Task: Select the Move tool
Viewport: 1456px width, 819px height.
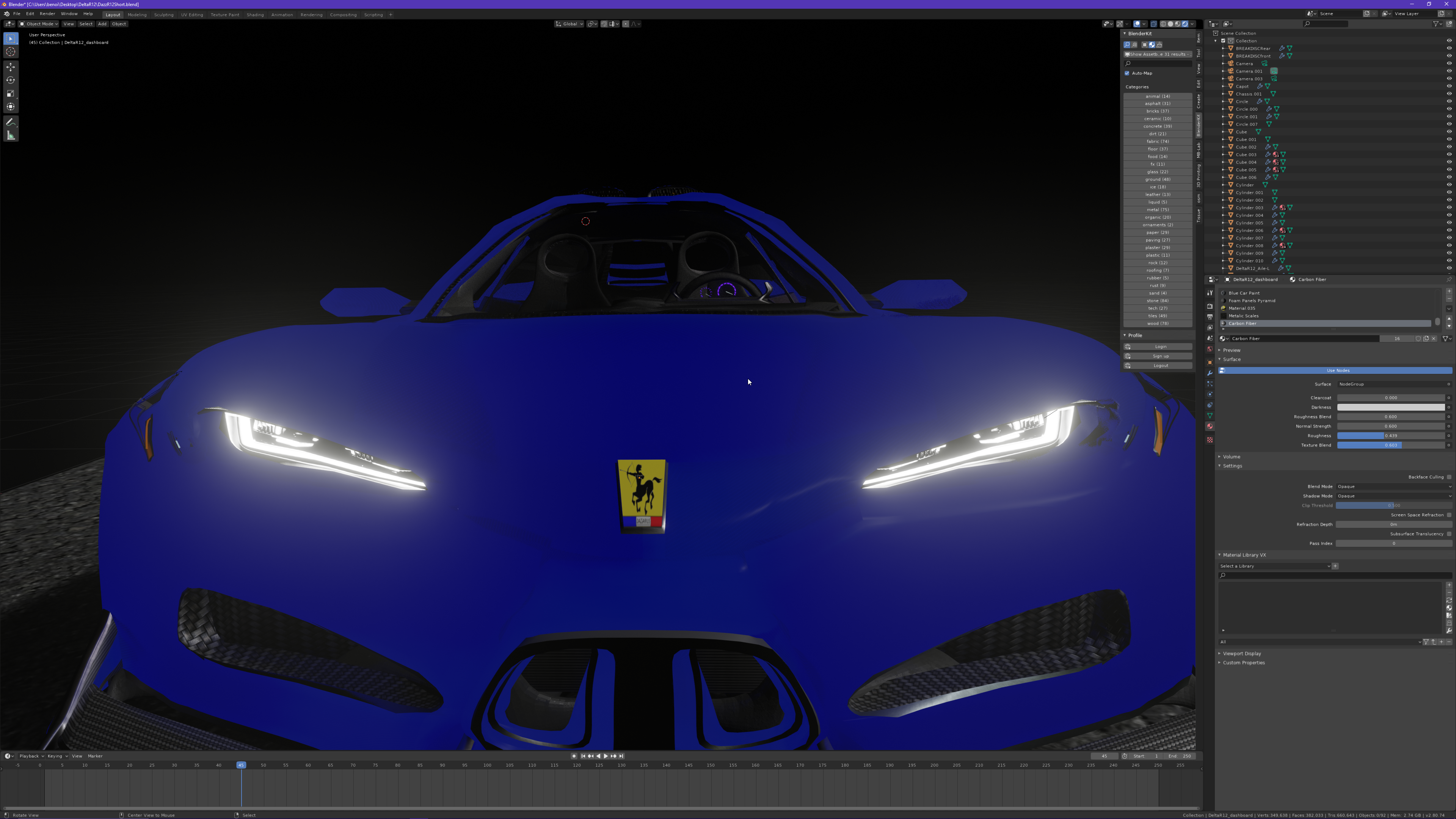Action: (11, 67)
